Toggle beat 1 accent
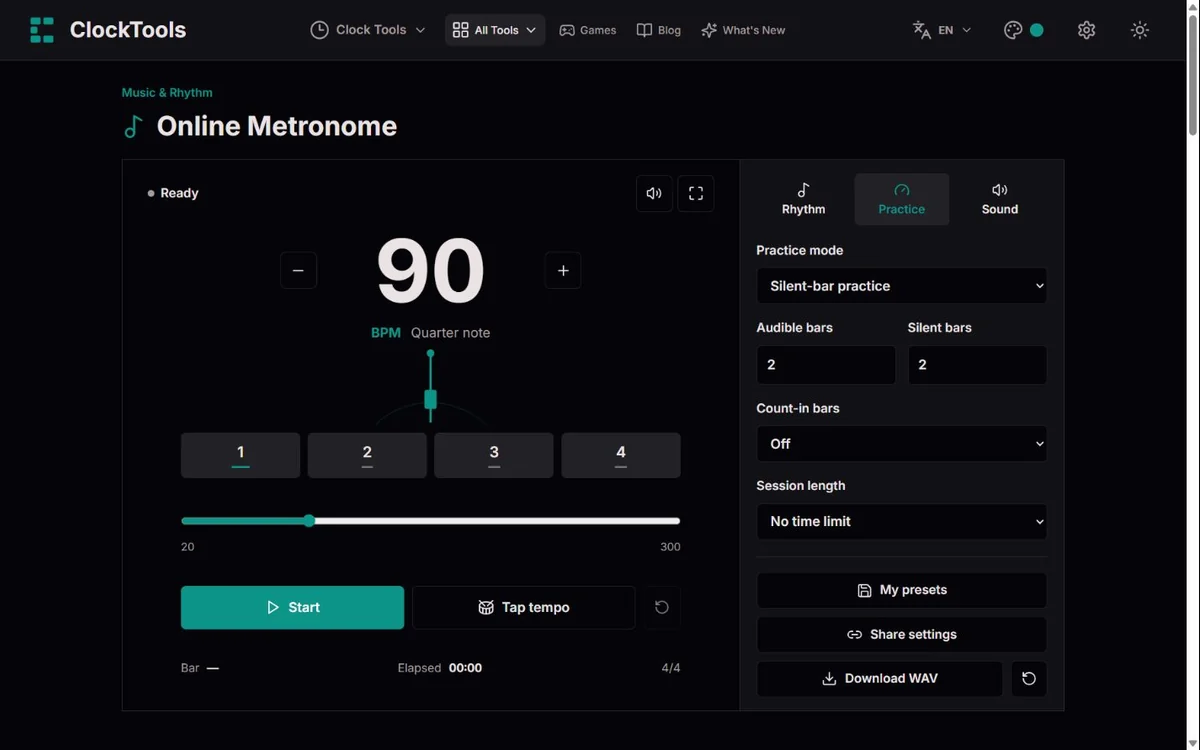The image size is (1200, 750). pos(240,455)
